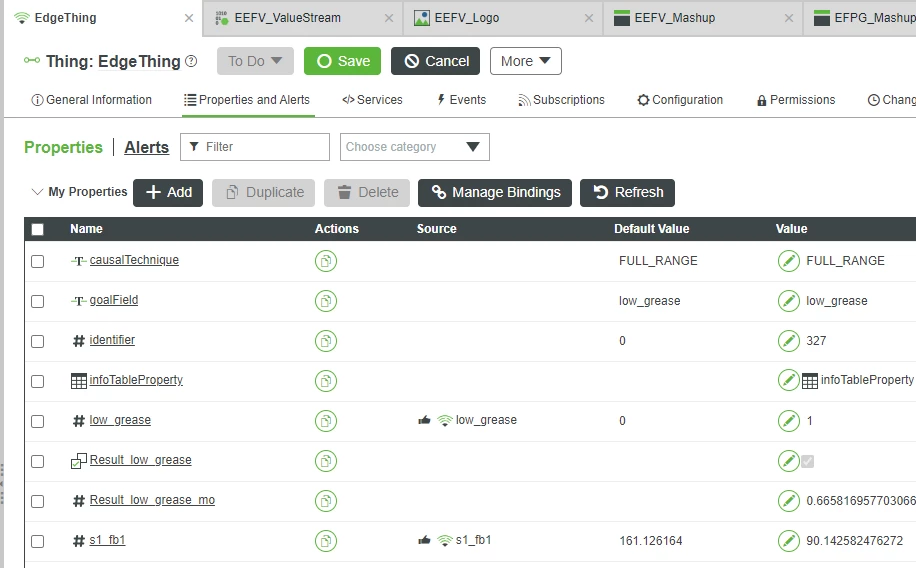
Task: Check the causalTechnique row checkbox
Action: click(x=37, y=261)
